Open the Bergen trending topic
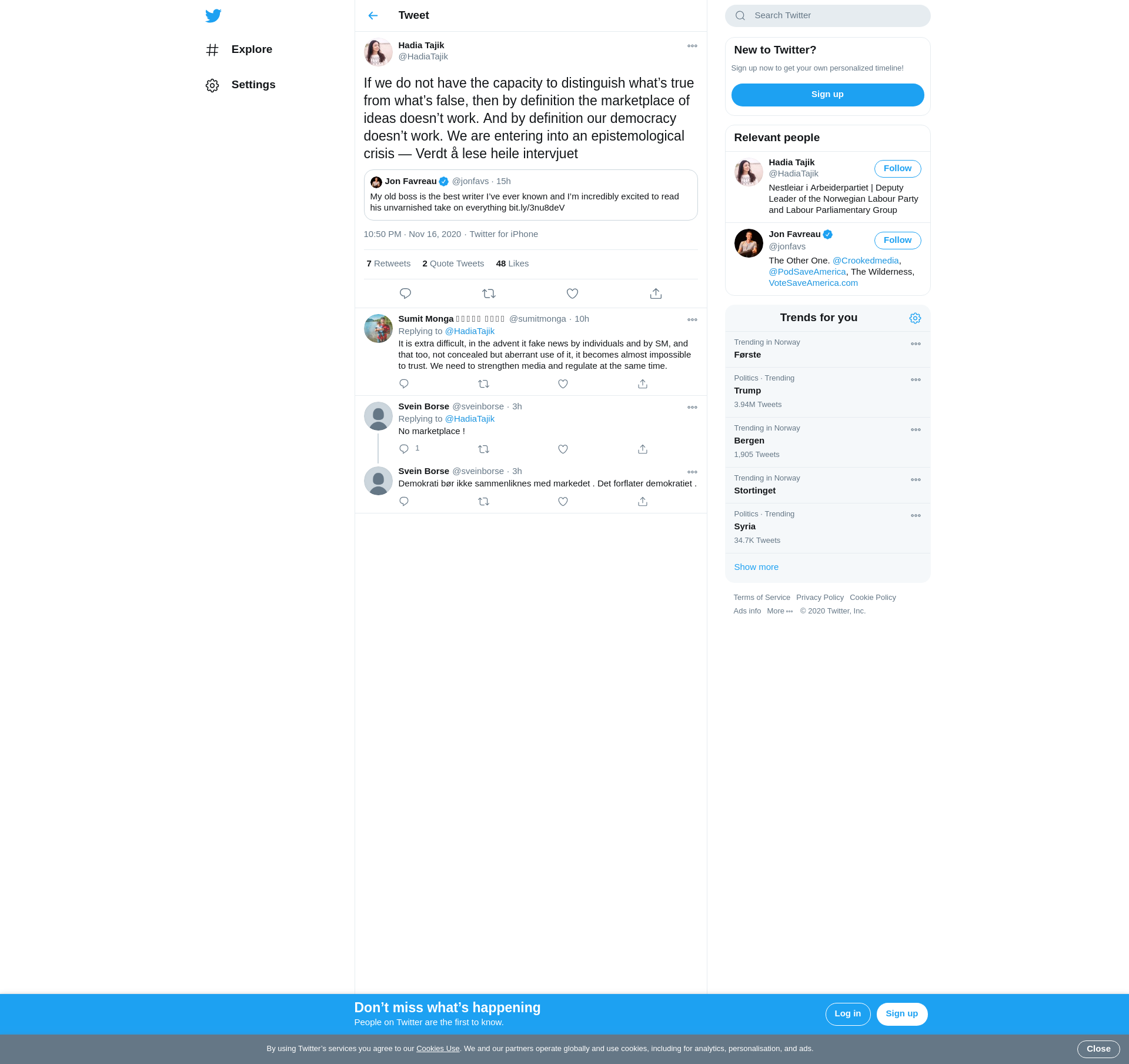Viewport: 1129px width, 1064px height. (x=827, y=442)
